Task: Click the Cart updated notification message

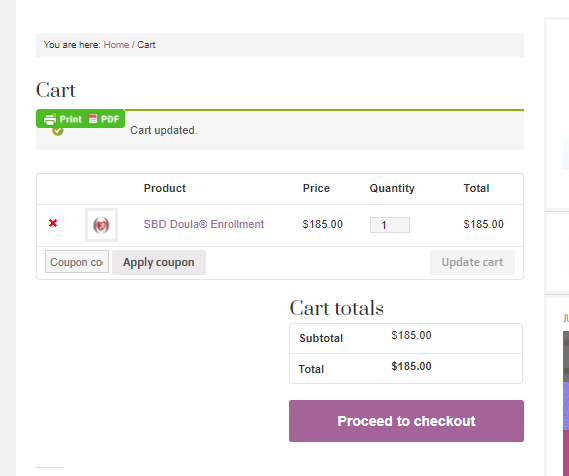Action: coord(164,130)
